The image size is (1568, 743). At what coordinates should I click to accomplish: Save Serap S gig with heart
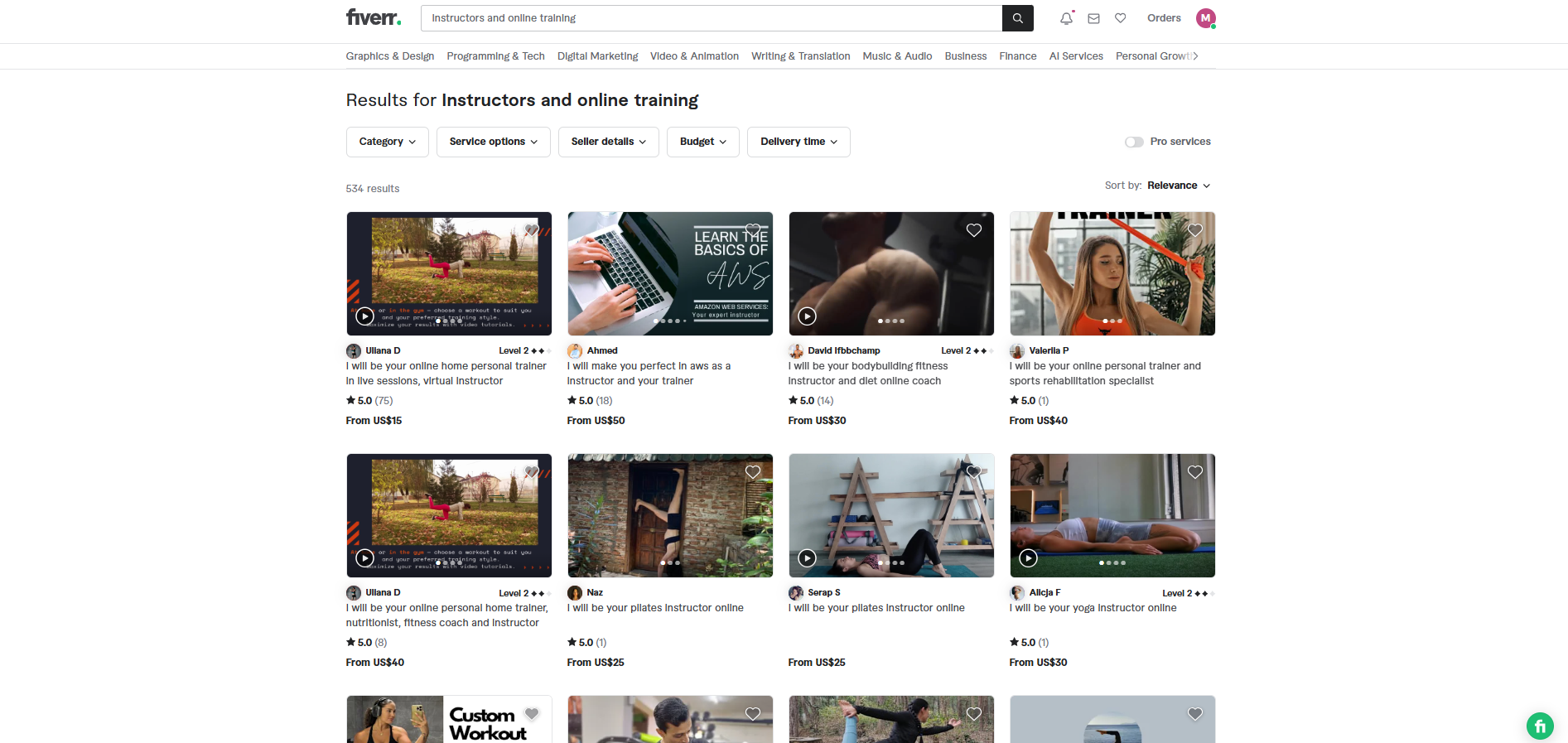[974, 472]
